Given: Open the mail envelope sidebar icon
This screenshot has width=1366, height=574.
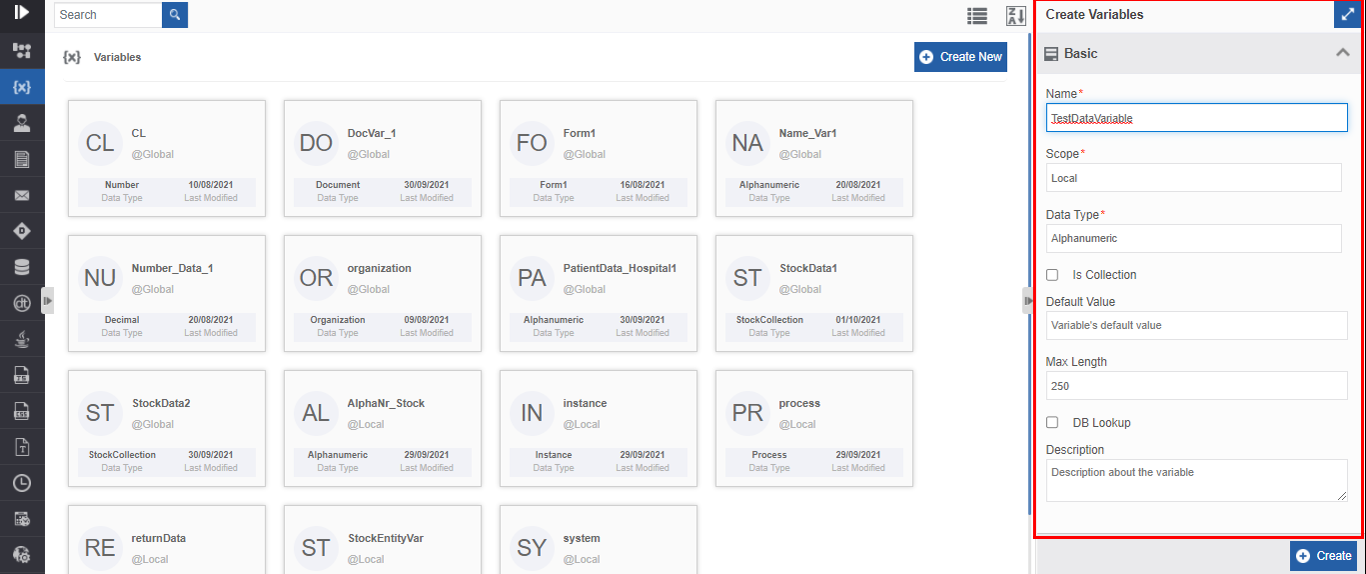Looking at the screenshot, I should tap(22, 195).
